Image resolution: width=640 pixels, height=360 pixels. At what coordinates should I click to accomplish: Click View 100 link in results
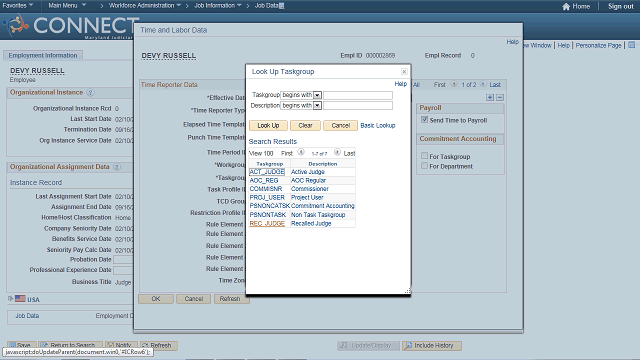[261, 153]
